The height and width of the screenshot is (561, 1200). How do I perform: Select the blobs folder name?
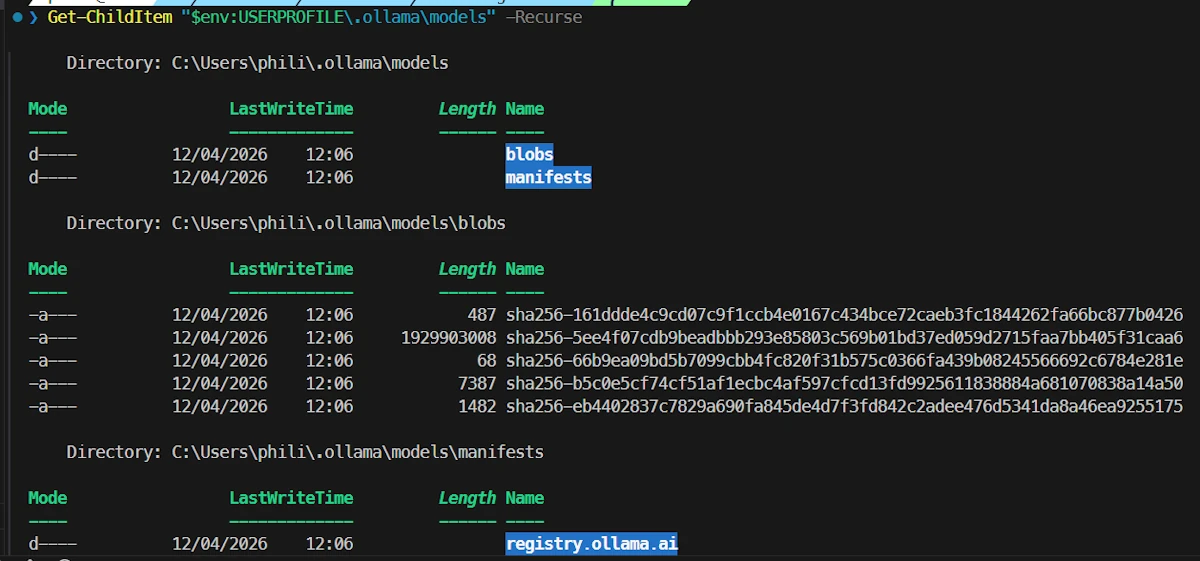[529, 155]
